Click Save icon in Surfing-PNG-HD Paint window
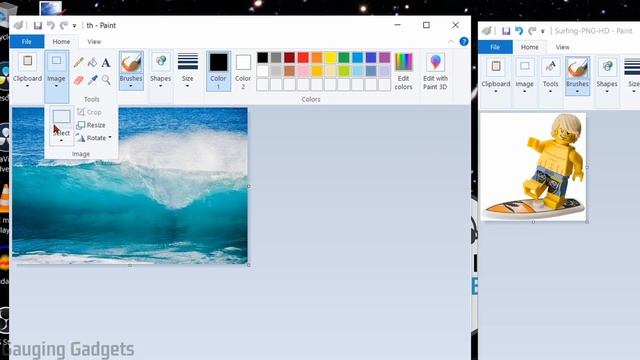 pyautogui.click(x=506, y=31)
